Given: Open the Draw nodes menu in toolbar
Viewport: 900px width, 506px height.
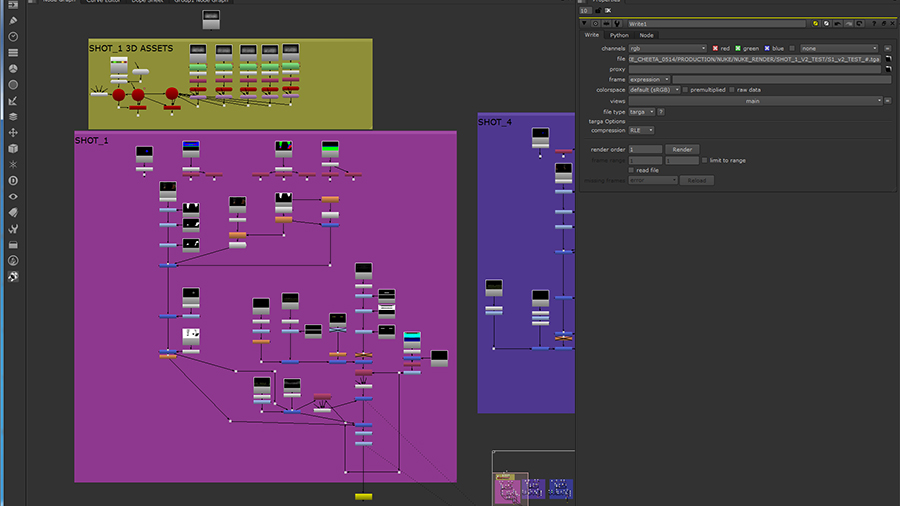Looking at the screenshot, I should tap(14, 20).
